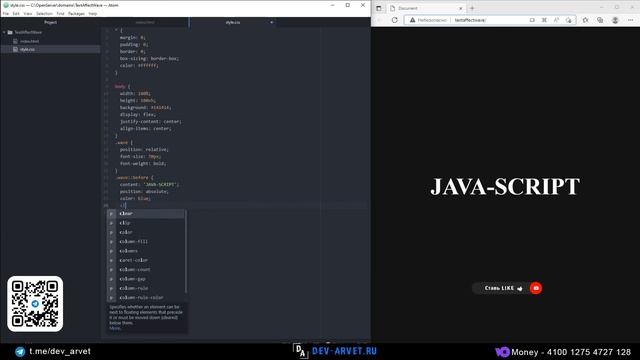640x360 pixels.
Task: Collapse the TextAffectWave project folder
Action: click(x=4, y=32)
